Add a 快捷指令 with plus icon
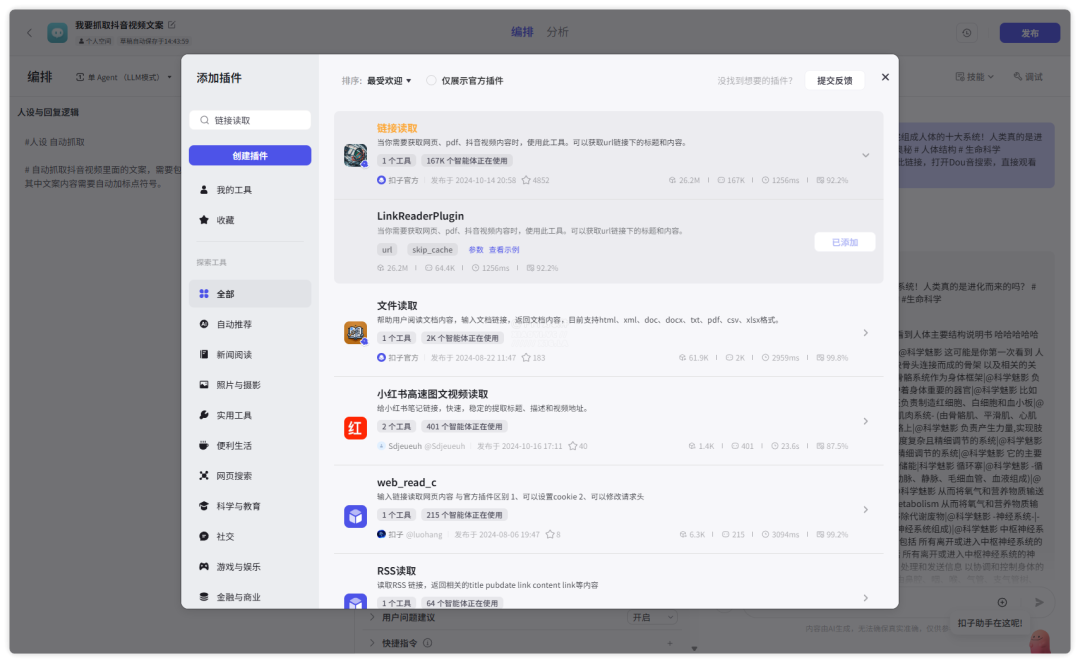 coord(669,643)
